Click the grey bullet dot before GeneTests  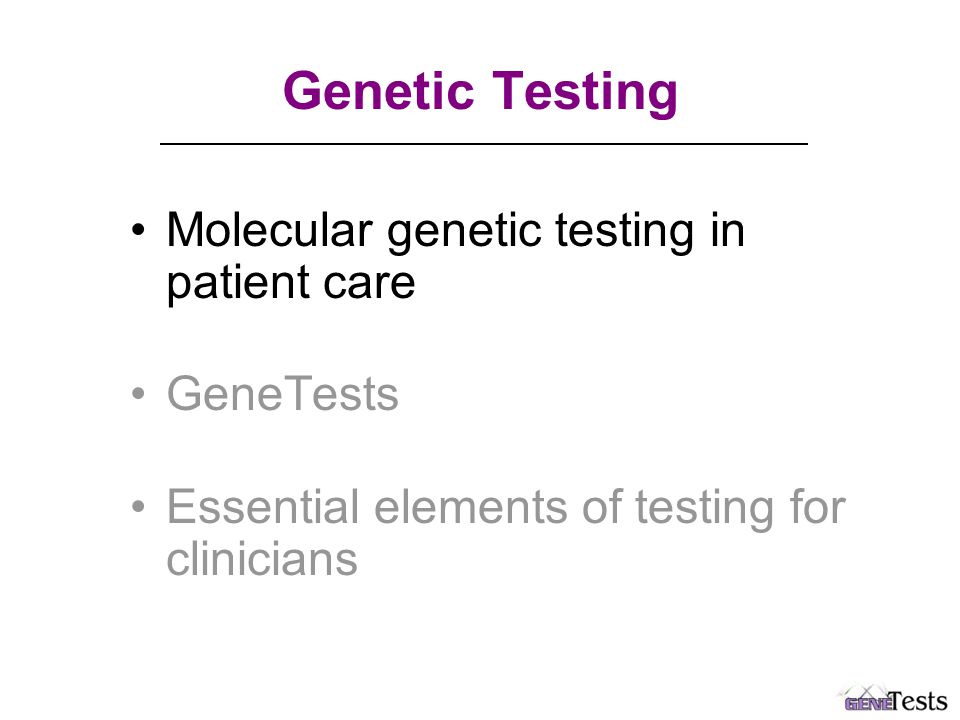[138, 393]
